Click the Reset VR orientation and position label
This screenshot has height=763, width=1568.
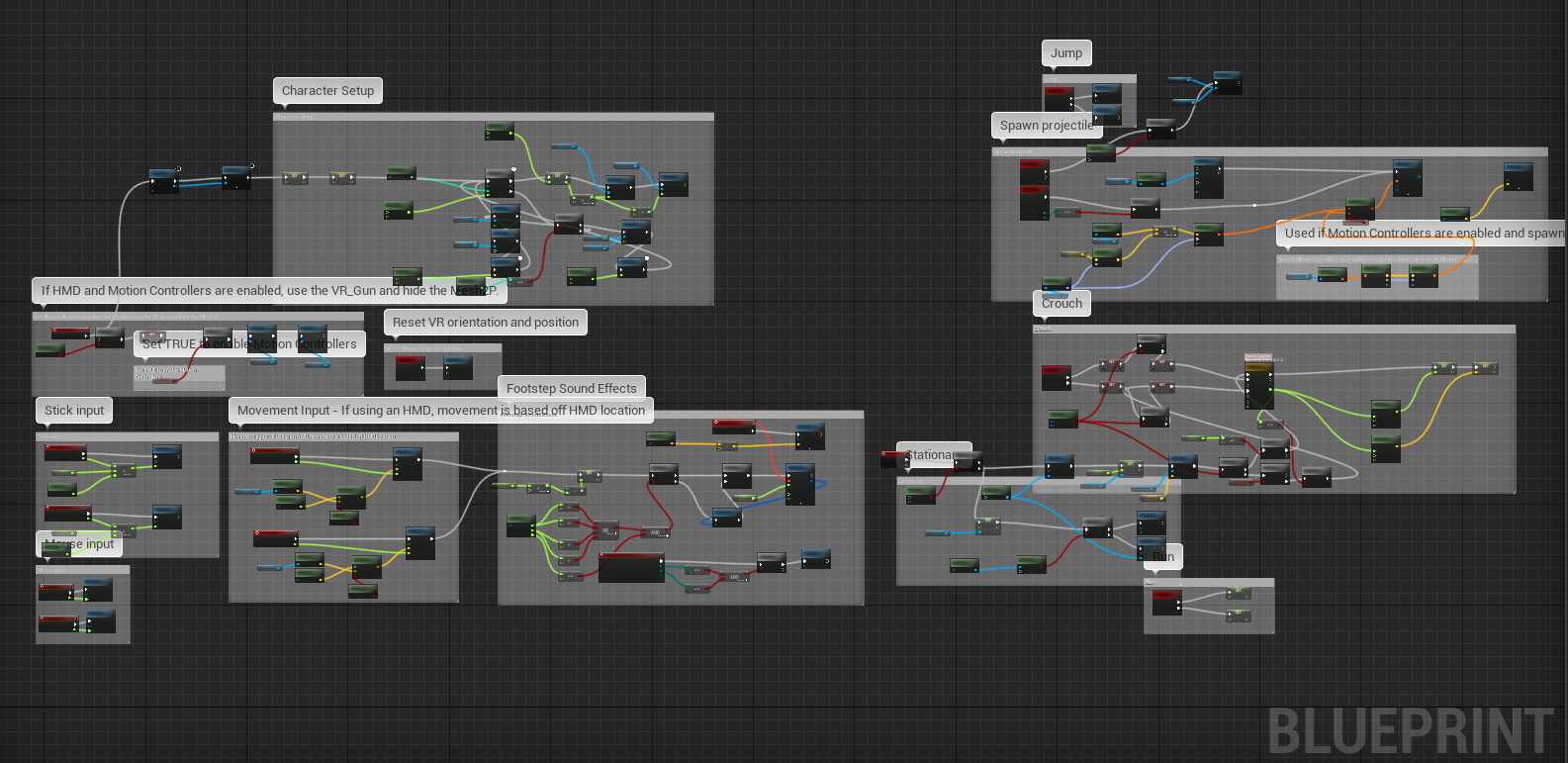[485, 323]
